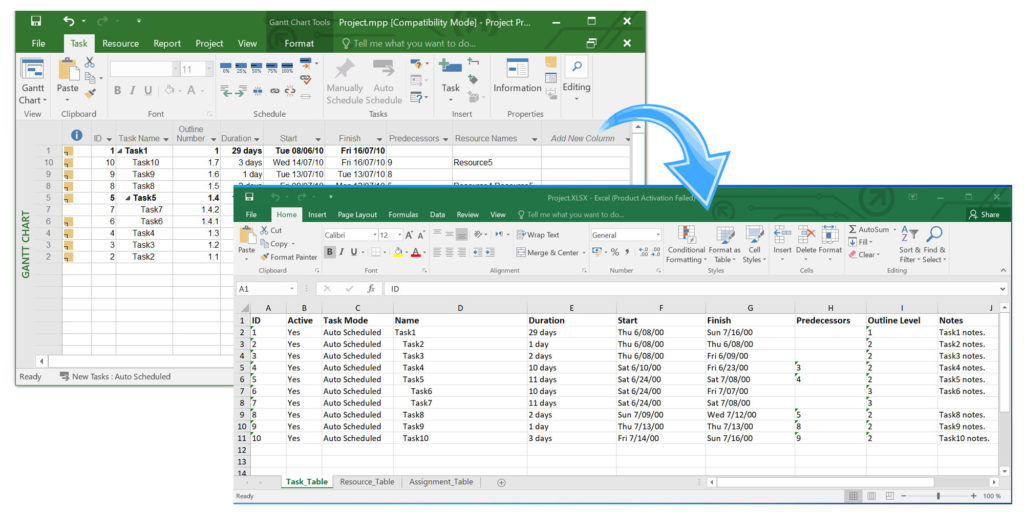Open the Resource tab in Project
The height and width of the screenshot is (512, 1024).
tap(120, 43)
